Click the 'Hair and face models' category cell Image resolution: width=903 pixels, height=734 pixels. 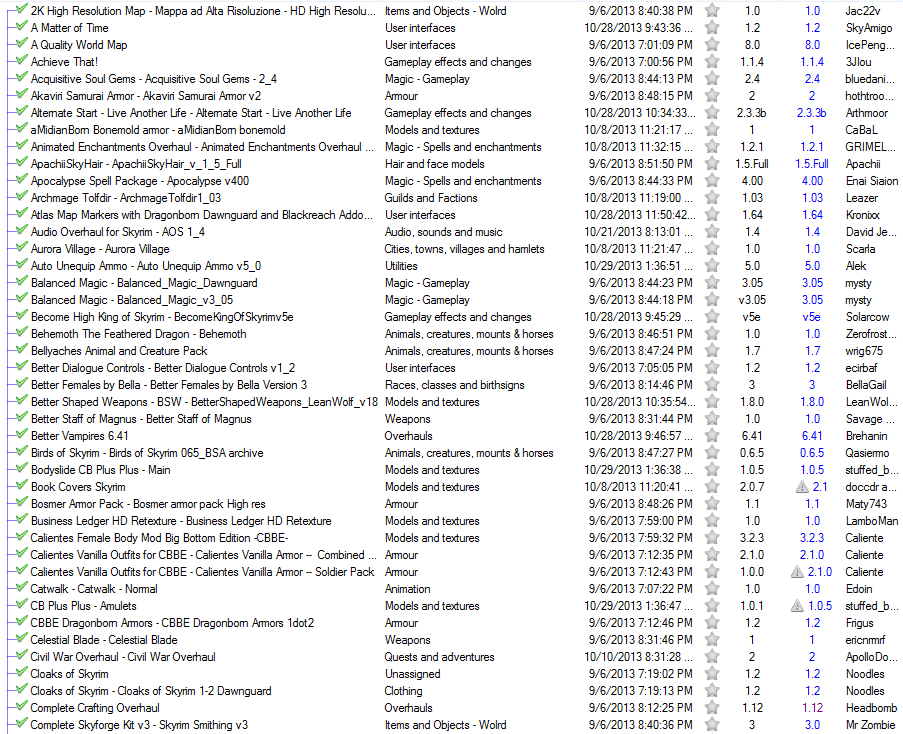(434, 164)
